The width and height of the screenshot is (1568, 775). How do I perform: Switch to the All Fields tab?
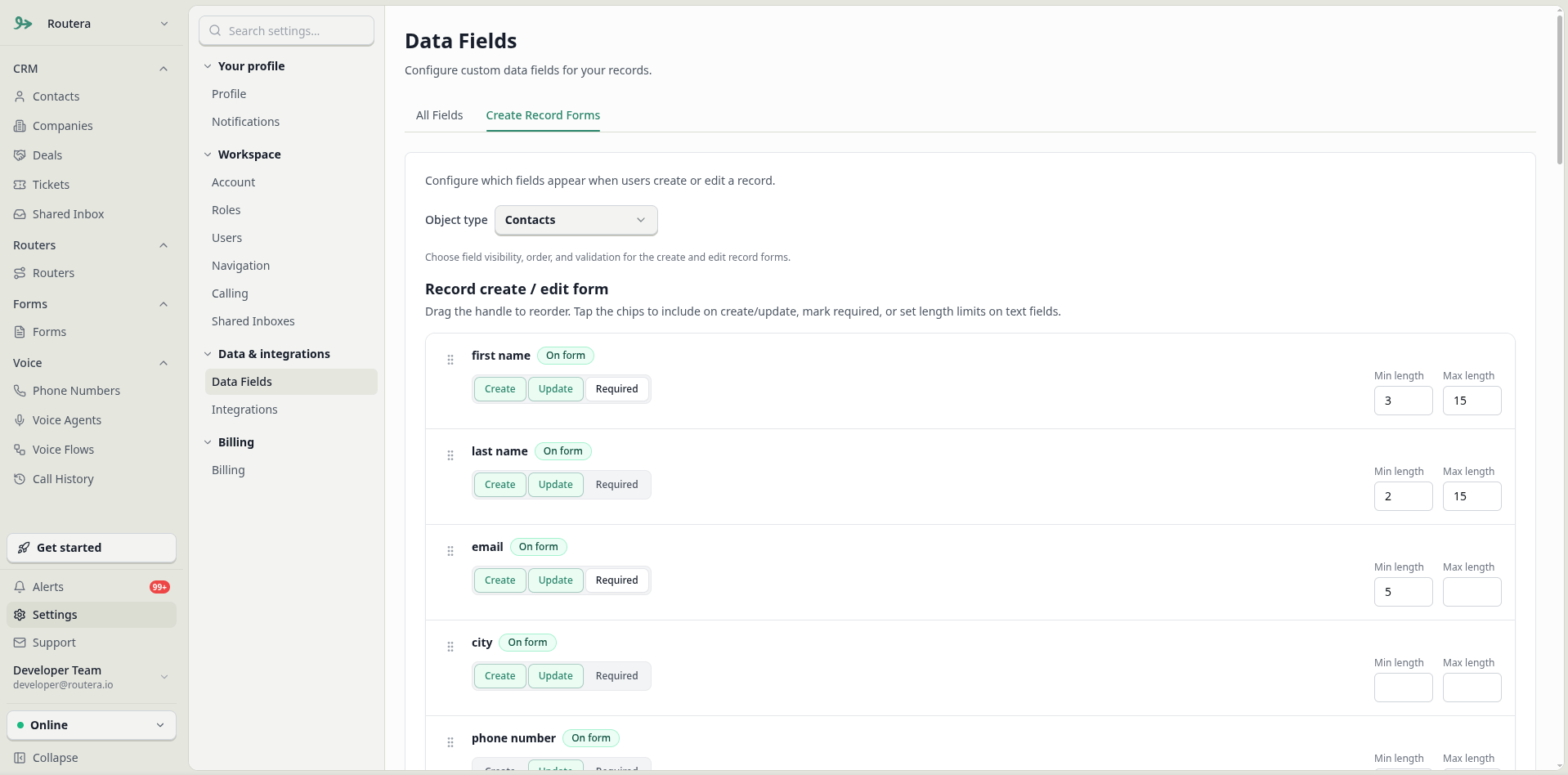439,115
